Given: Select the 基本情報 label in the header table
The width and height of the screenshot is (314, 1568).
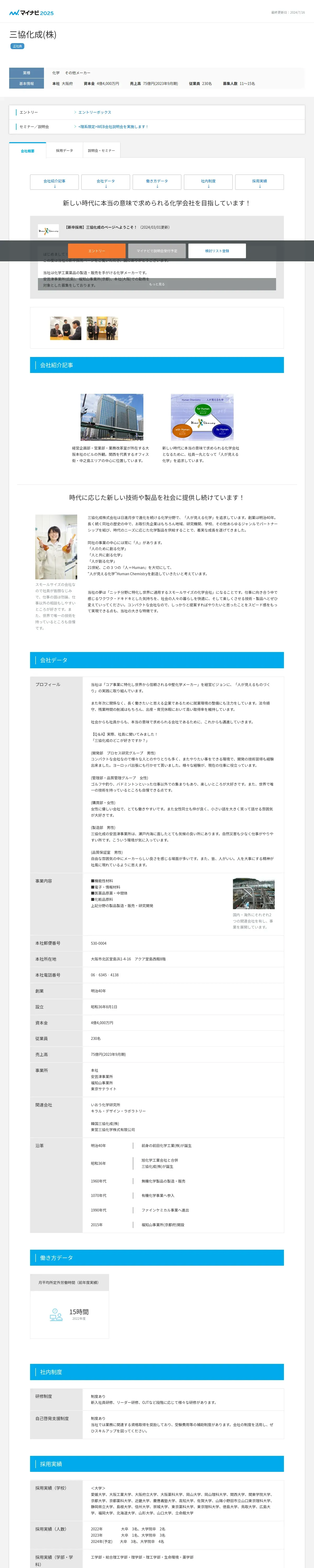Looking at the screenshot, I should (26, 83).
